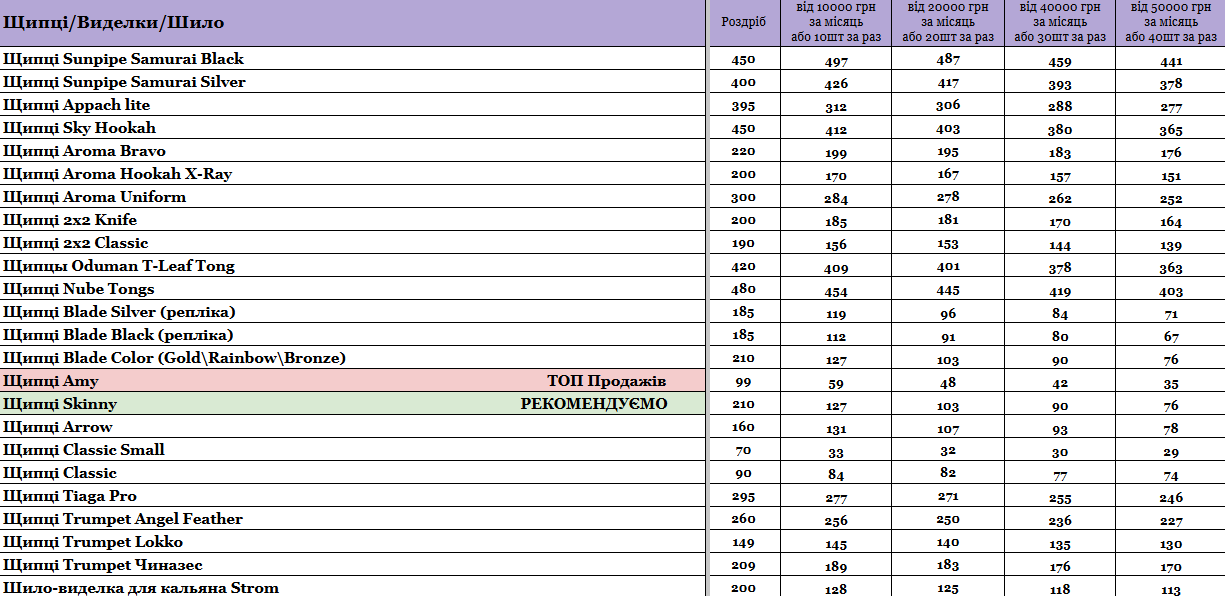1225x596 pixels.
Task: Click price 284 in Aroma Uniform row
Action: 836,200
